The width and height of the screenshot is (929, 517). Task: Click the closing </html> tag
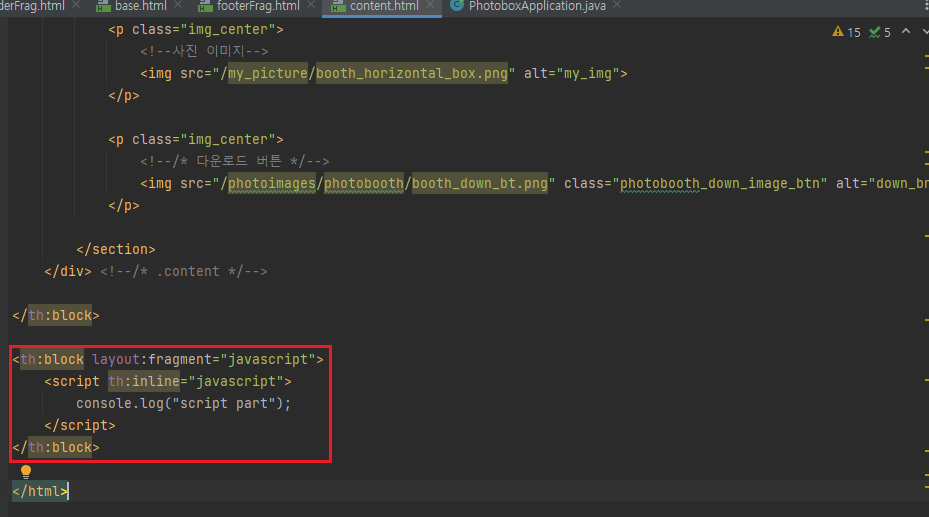[x=40, y=491]
